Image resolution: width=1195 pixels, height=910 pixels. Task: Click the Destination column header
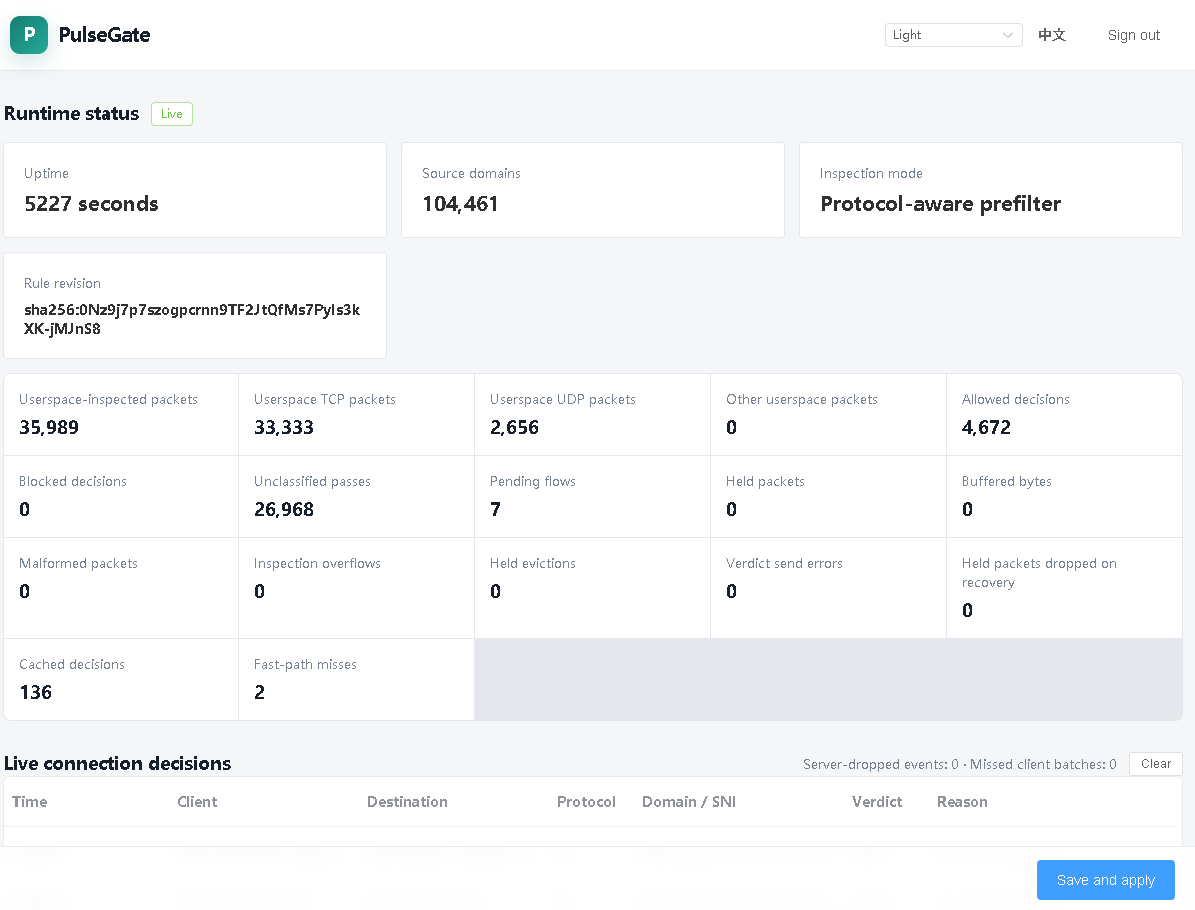[407, 802]
